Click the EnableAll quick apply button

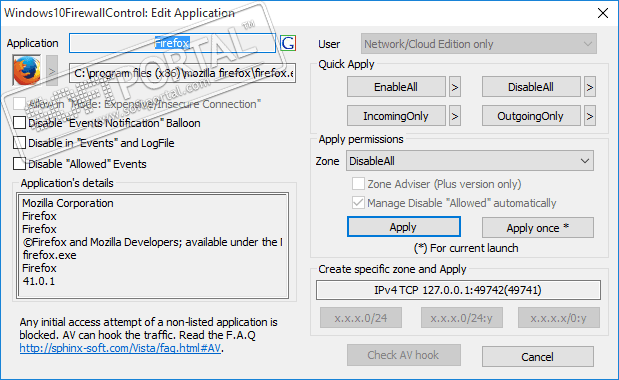396,87
